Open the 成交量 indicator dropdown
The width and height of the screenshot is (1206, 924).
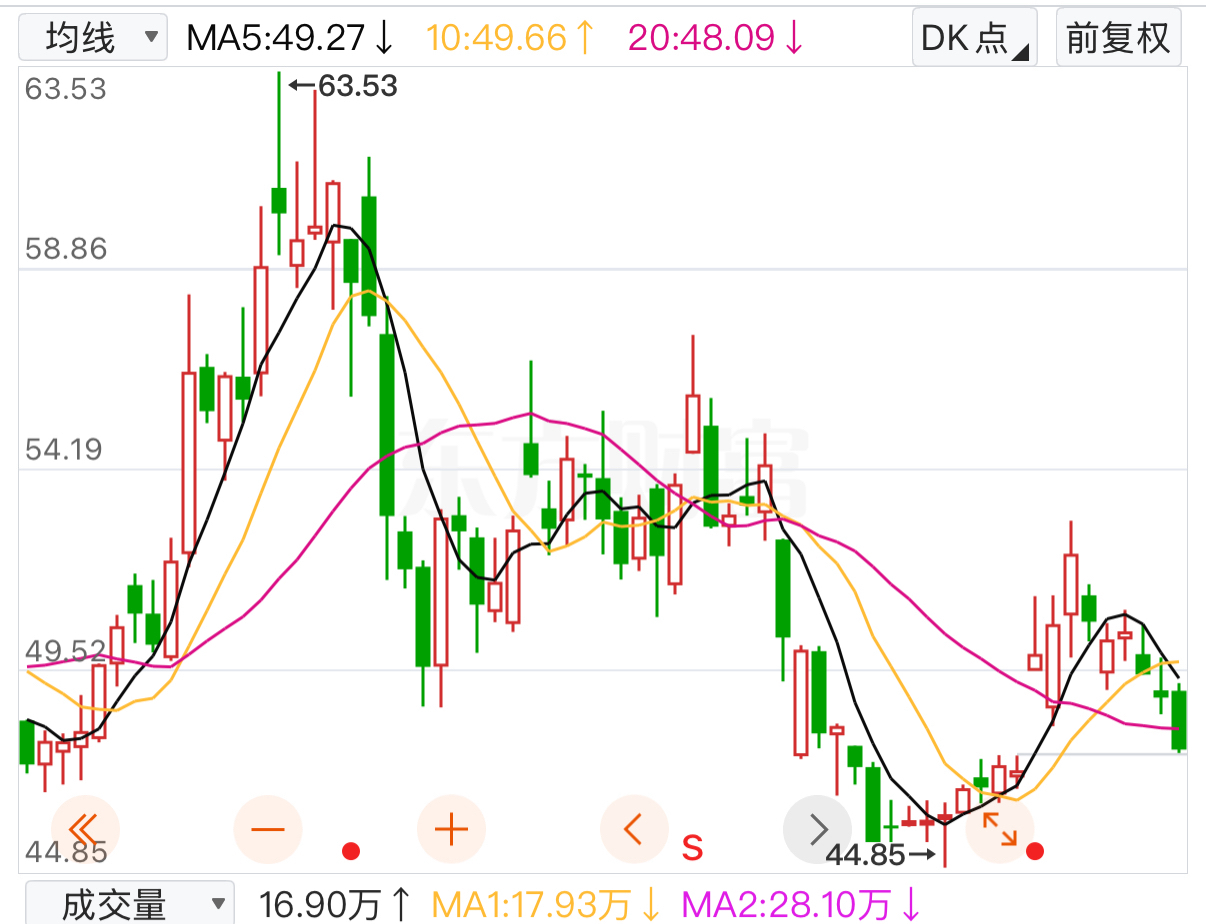[129, 903]
